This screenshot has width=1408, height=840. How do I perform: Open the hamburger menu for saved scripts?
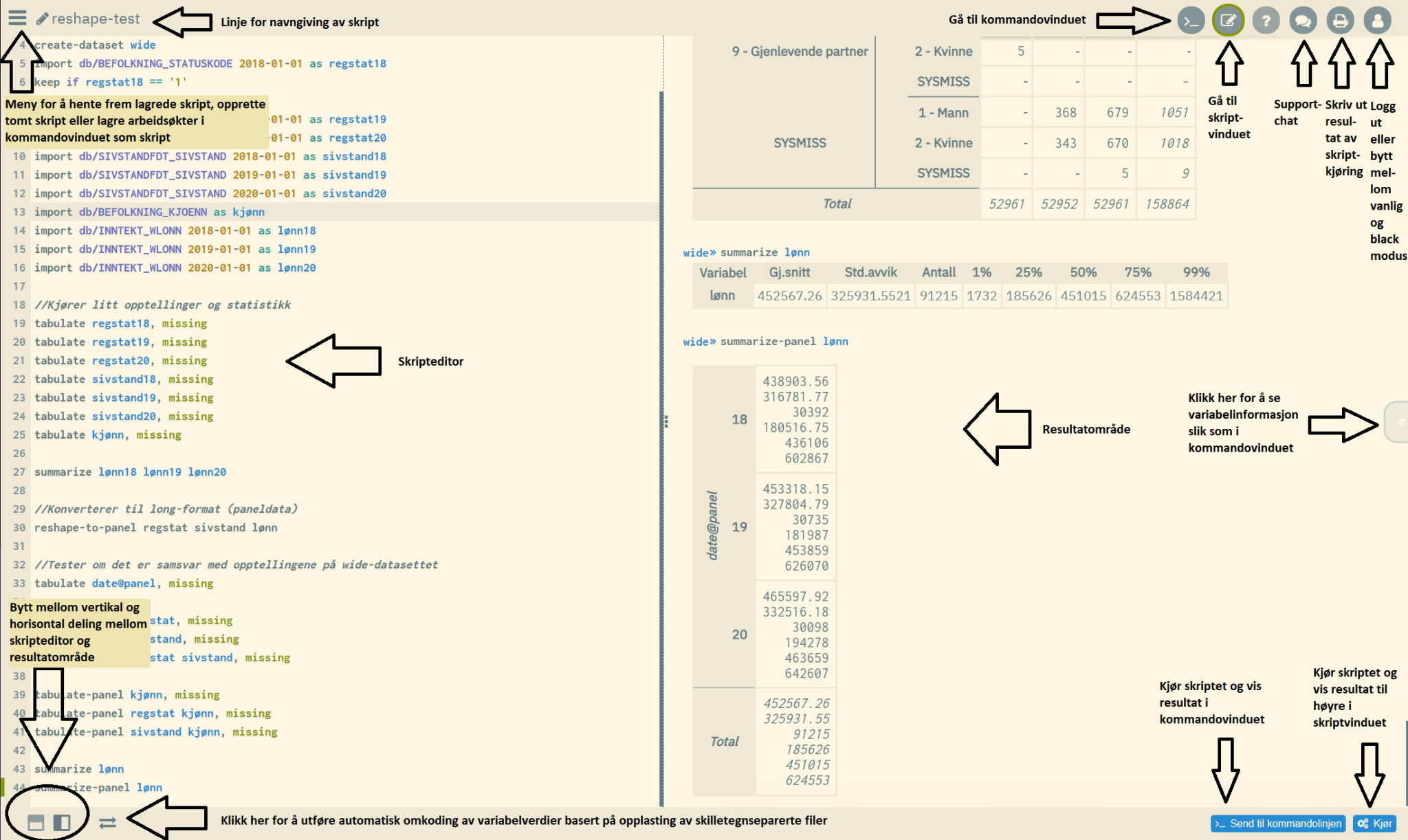coord(17,18)
